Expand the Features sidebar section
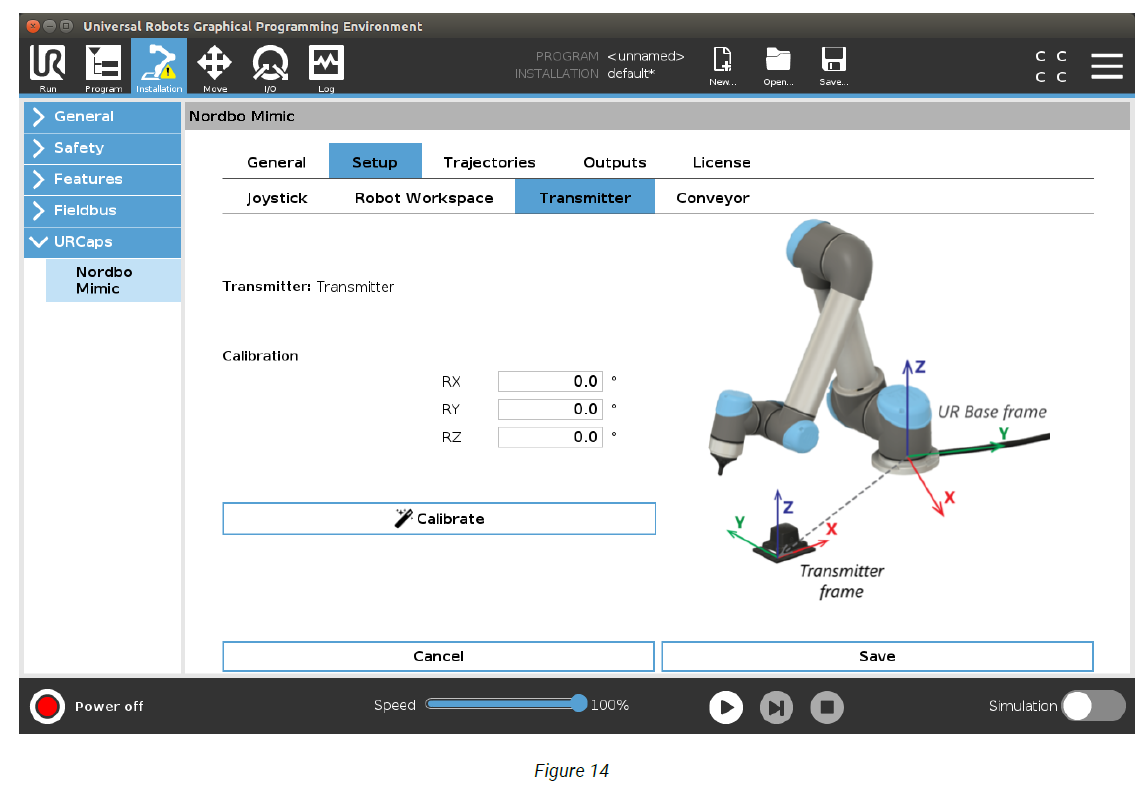 point(102,179)
